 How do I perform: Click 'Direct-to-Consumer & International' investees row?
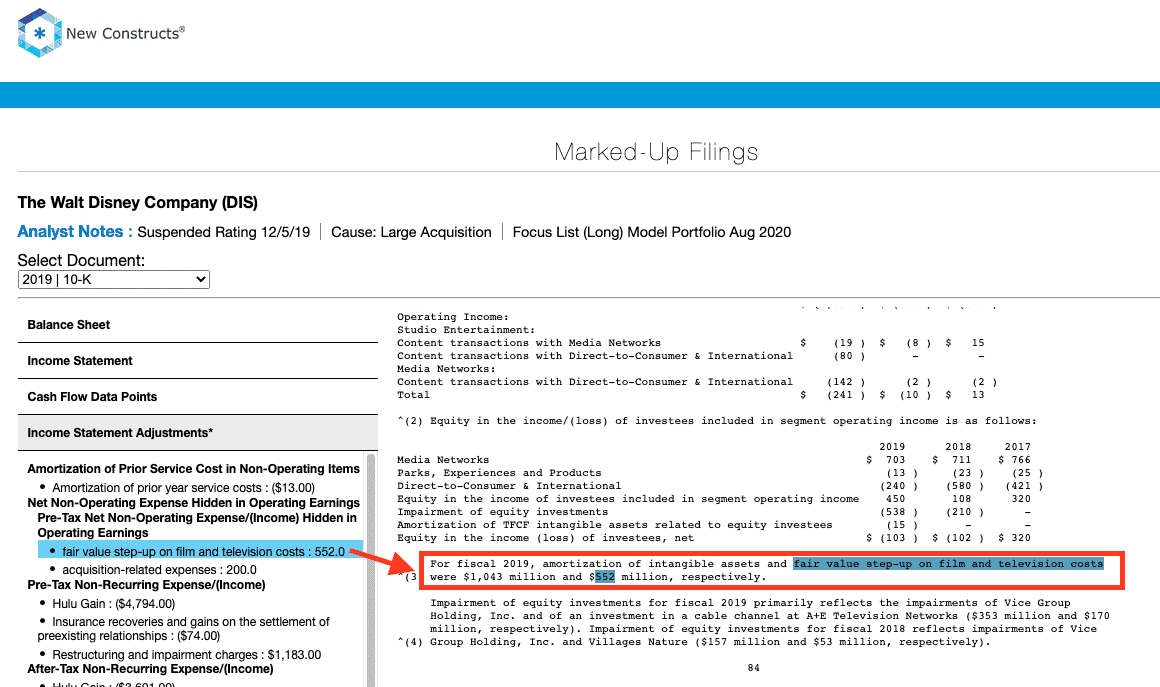pos(720,486)
